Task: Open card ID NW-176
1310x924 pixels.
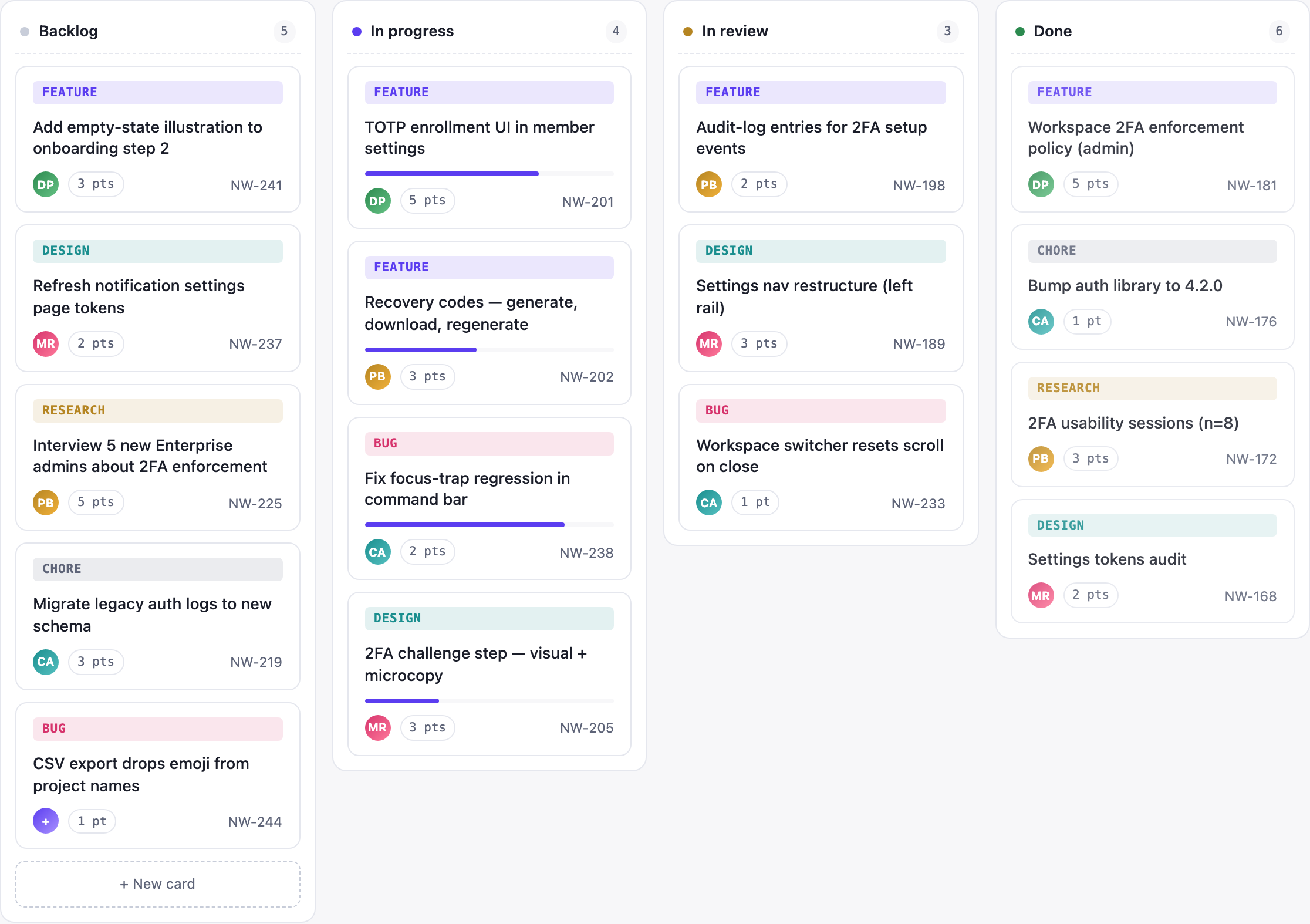Action: 1251,322
